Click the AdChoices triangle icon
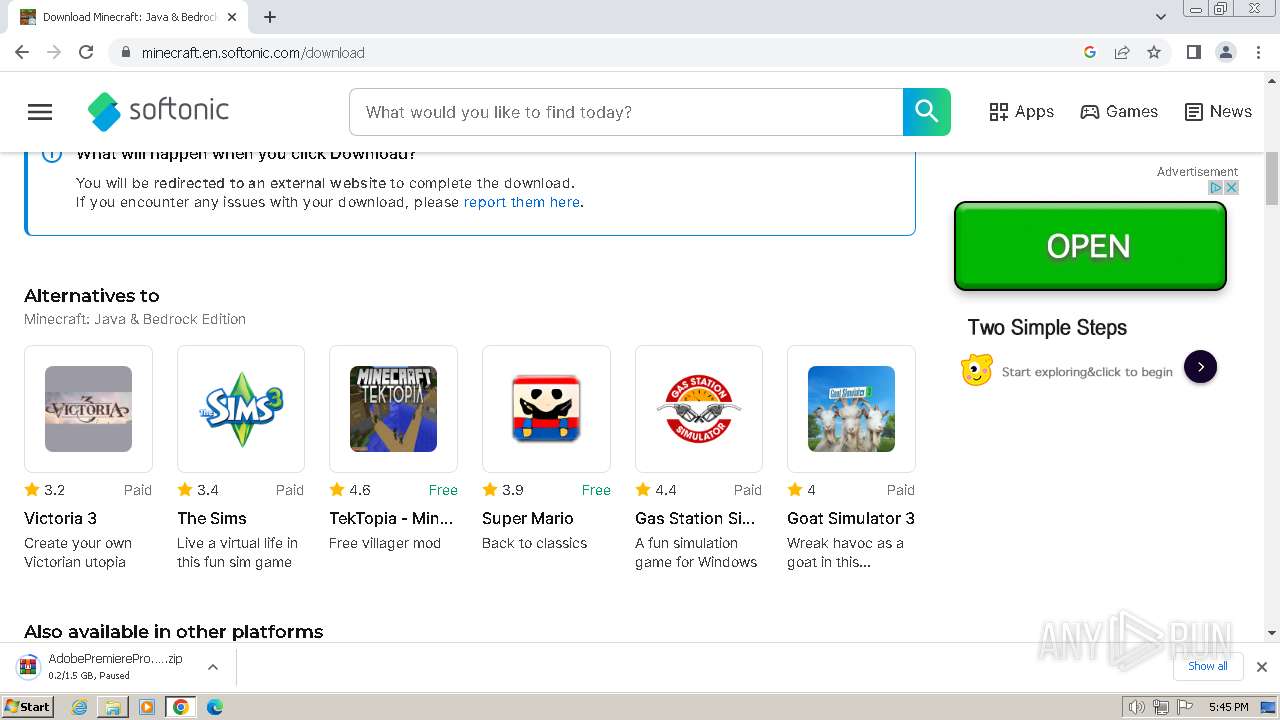Image resolution: width=1280 pixels, height=720 pixels. [x=1216, y=187]
